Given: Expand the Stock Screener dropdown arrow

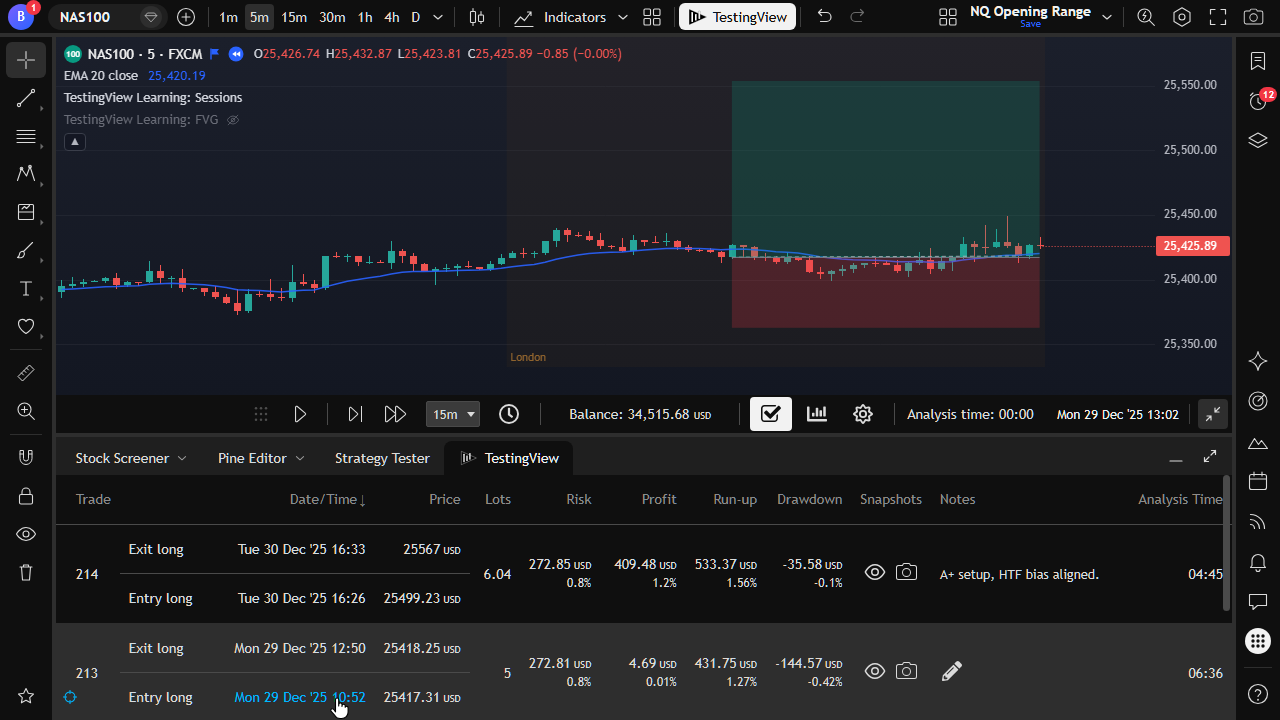Looking at the screenshot, I should [182, 458].
